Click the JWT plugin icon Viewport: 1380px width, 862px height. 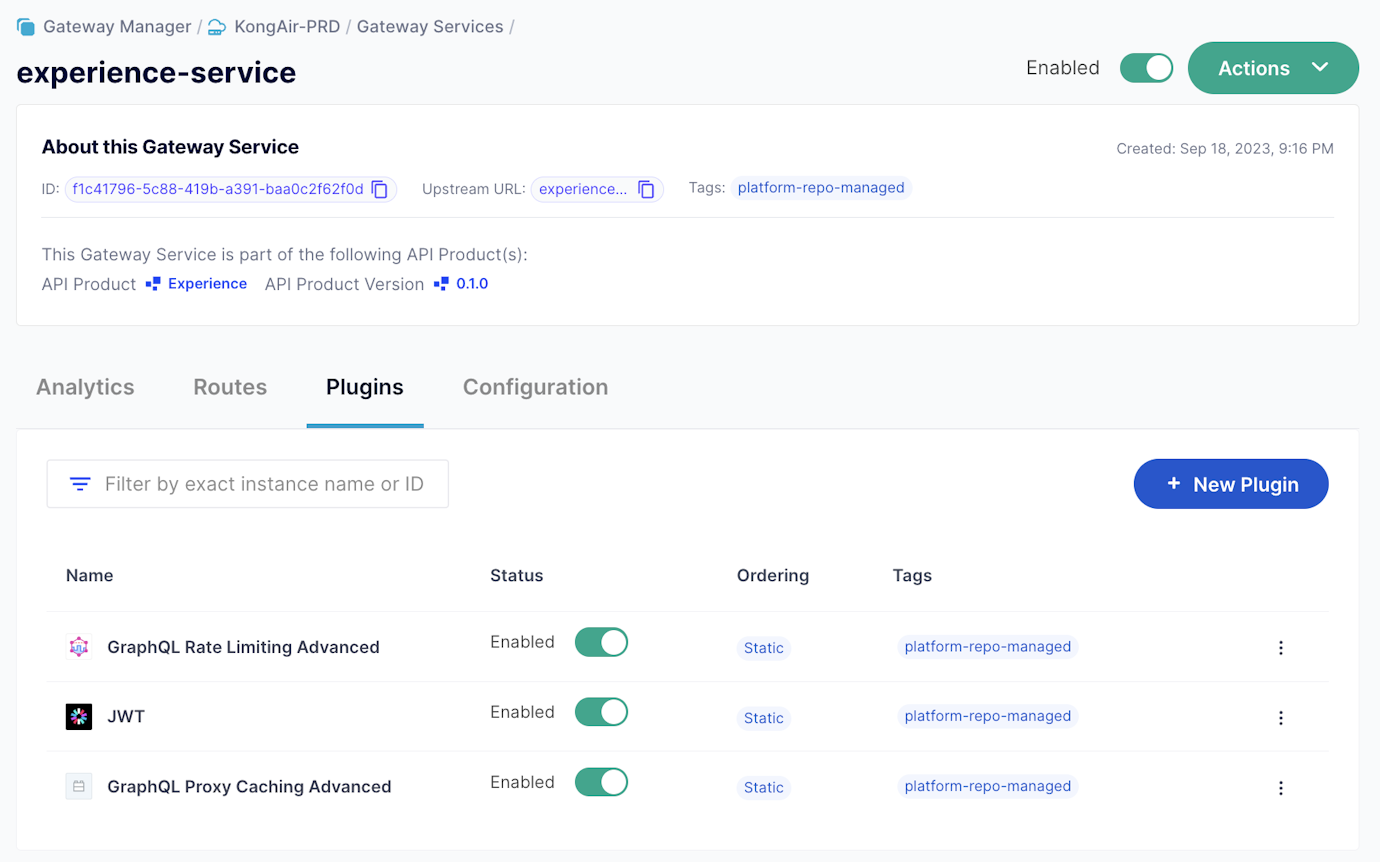coord(79,716)
